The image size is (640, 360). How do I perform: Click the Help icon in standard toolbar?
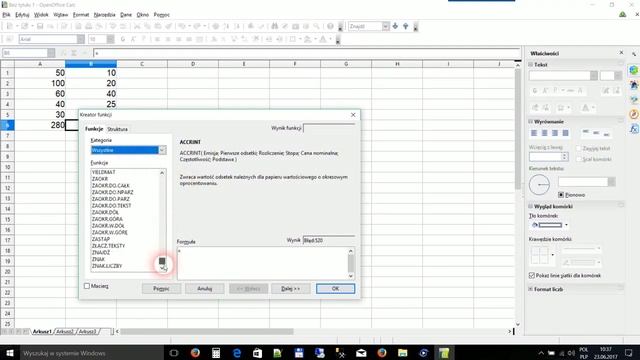tap(330, 26)
